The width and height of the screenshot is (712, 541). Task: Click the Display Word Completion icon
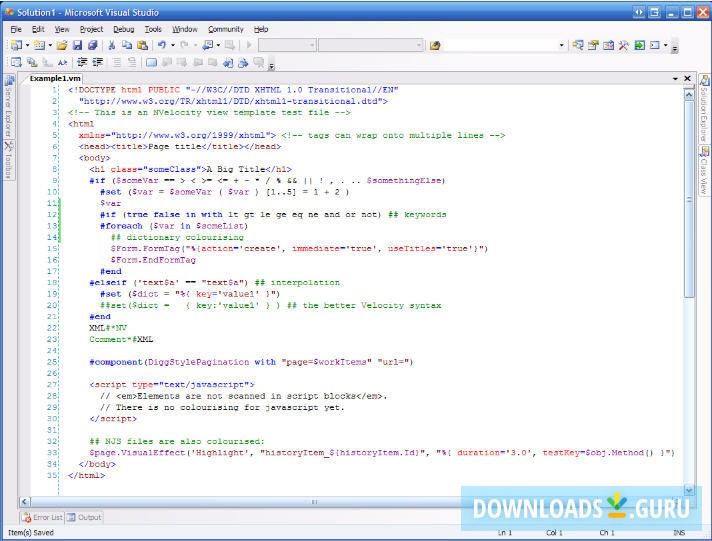pyautogui.click(x=63, y=62)
